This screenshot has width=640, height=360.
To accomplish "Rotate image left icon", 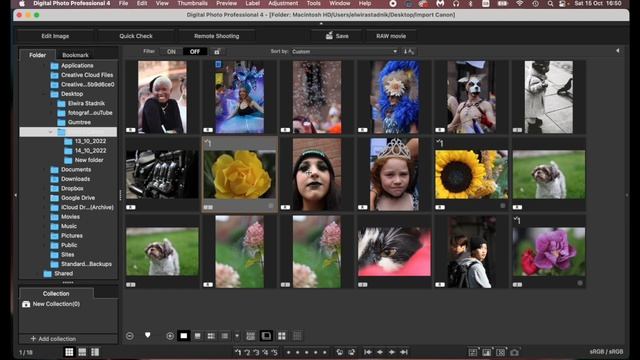I will tap(339, 352).
